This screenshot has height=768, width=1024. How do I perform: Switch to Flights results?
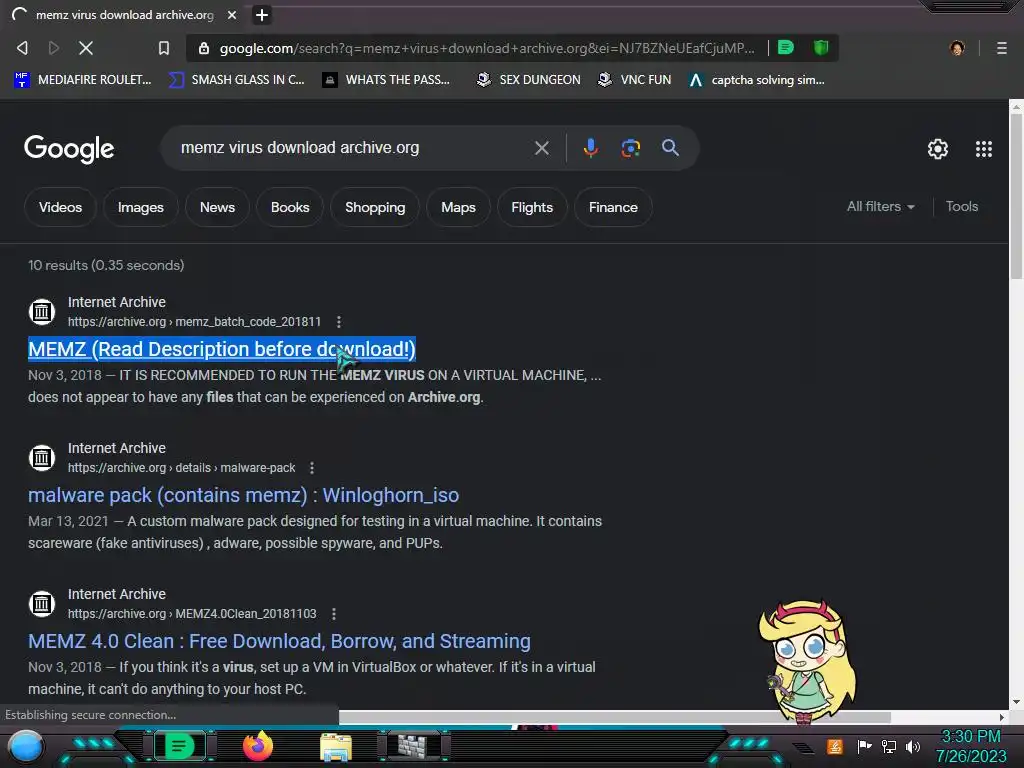[532, 207]
